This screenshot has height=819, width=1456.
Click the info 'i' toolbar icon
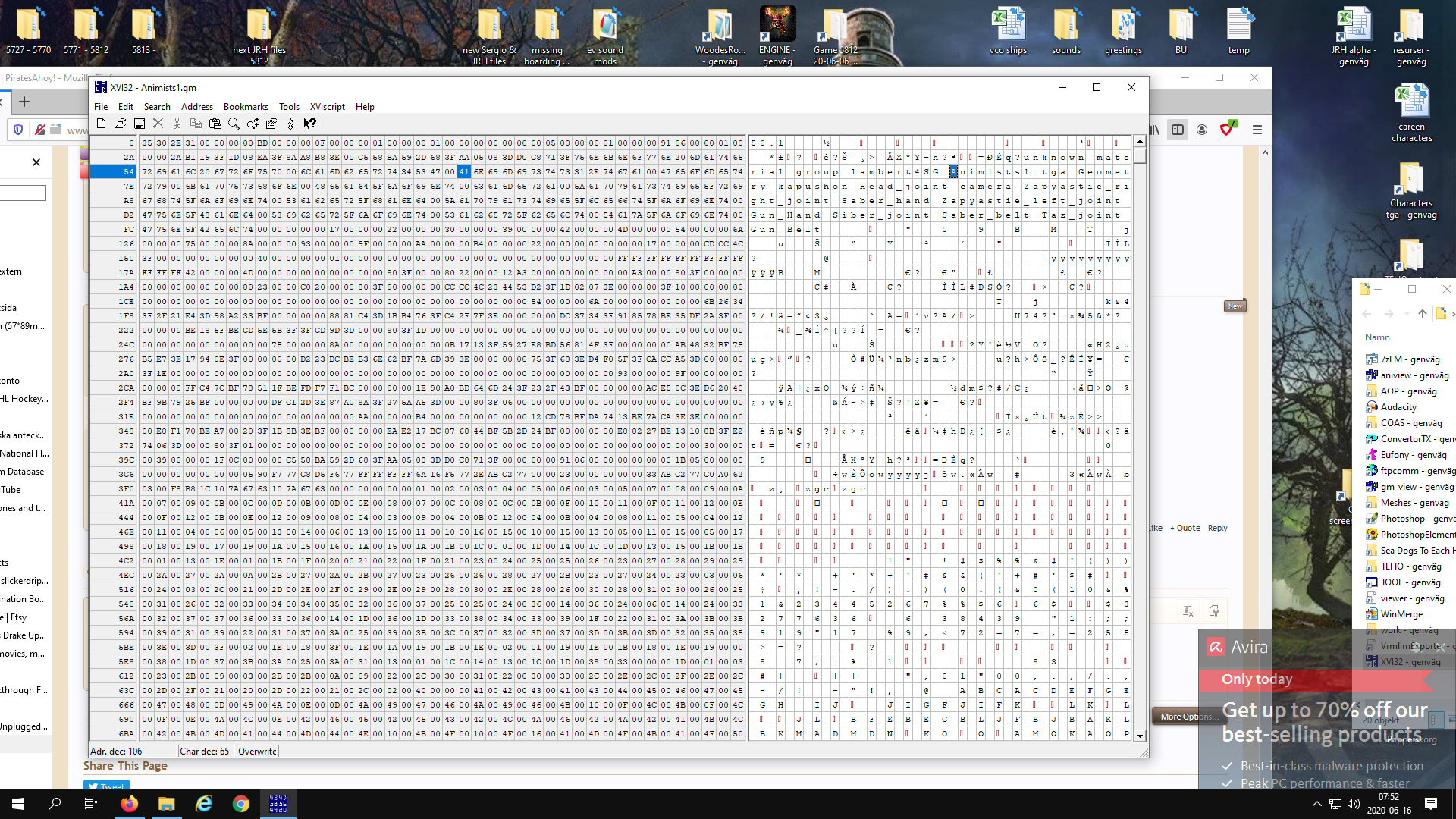click(290, 124)
